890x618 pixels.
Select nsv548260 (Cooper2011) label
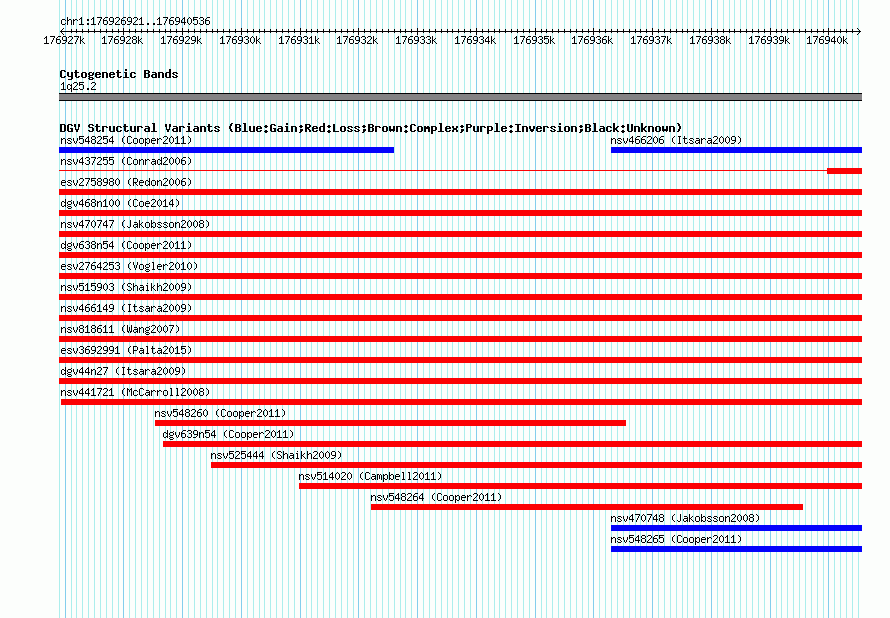coord(220,413)
